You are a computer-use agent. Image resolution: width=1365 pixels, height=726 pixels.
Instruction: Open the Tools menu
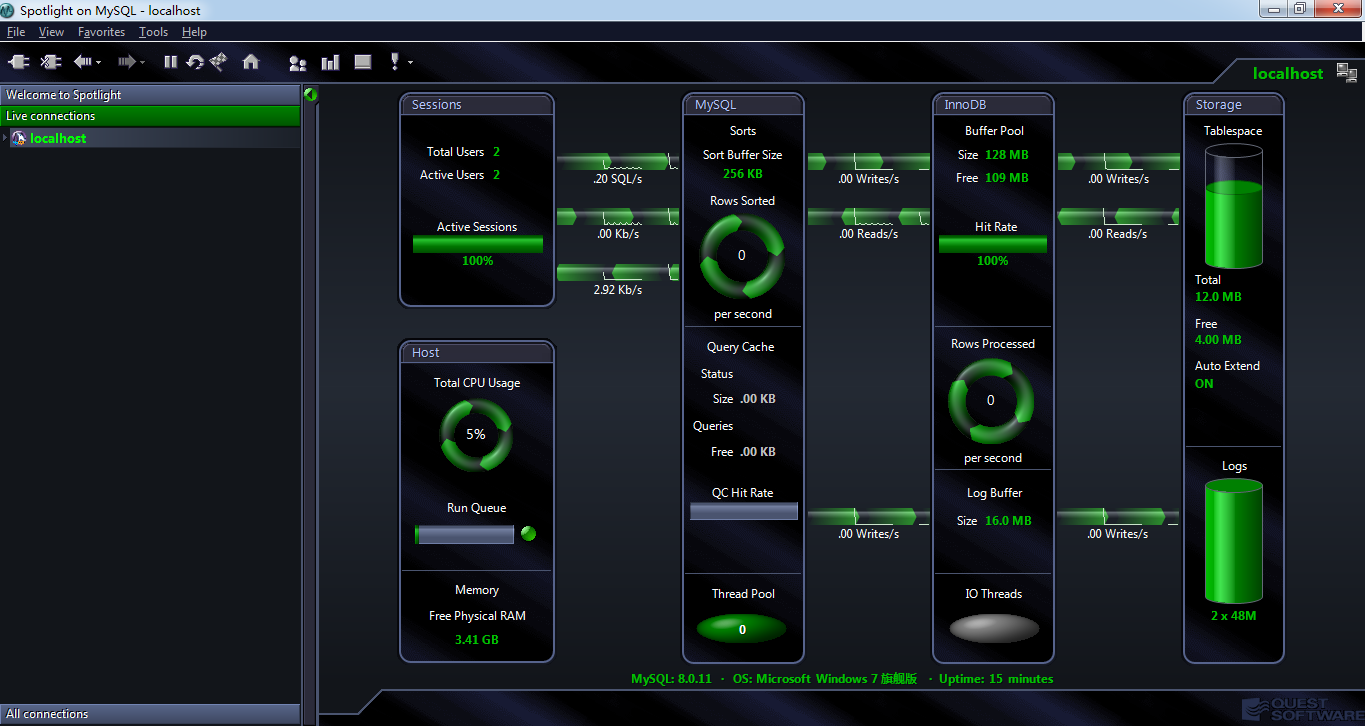(x=153, y=32)
